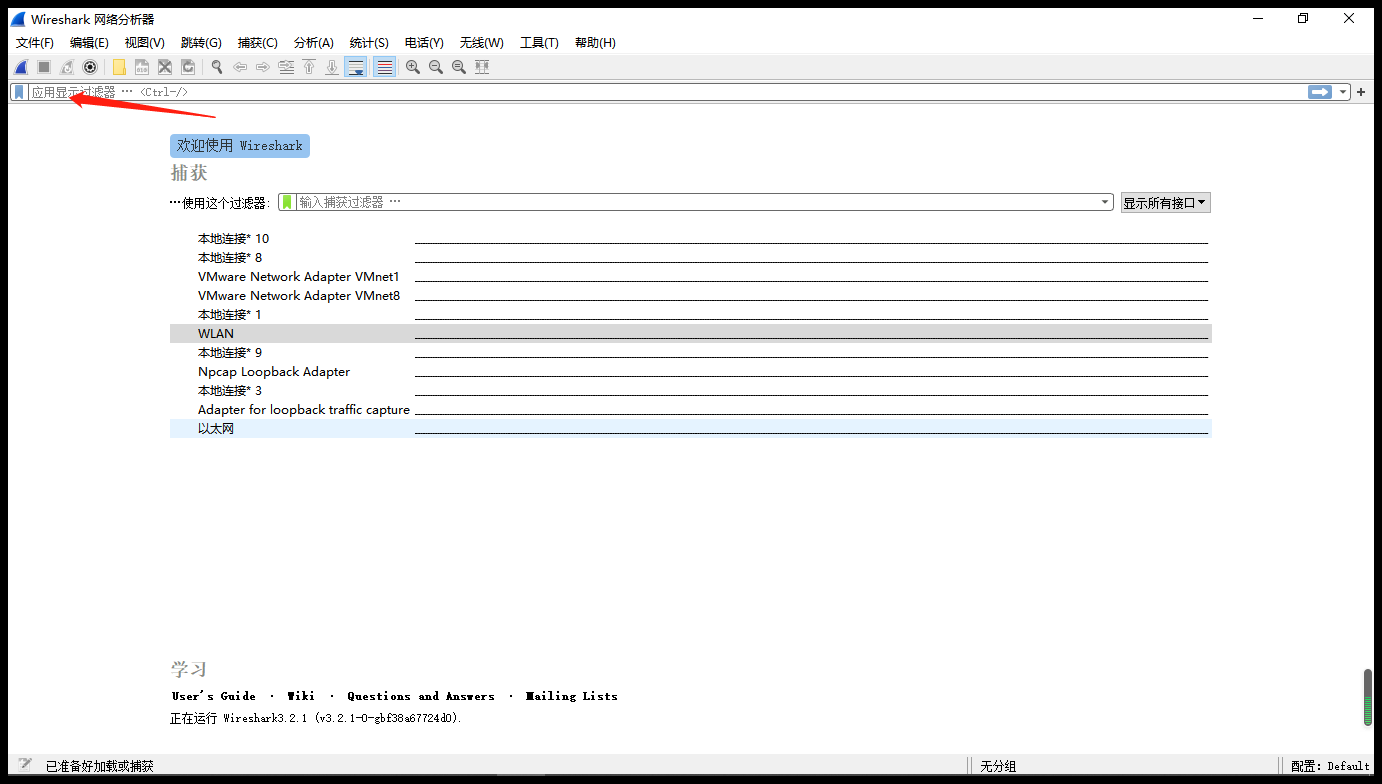Click the 配置: Default profile in status bar

[1330, 766]
